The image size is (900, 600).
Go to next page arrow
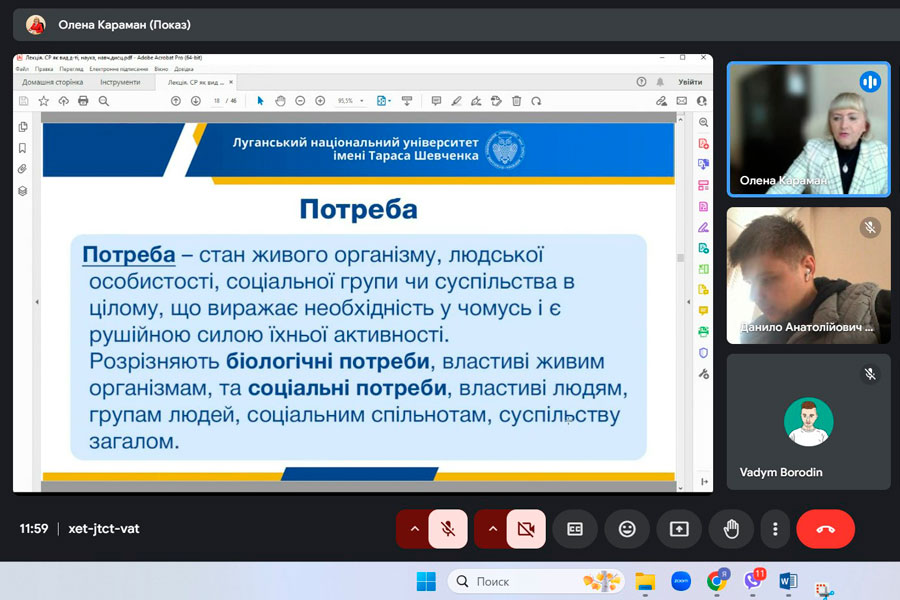[x=196, y=101]
